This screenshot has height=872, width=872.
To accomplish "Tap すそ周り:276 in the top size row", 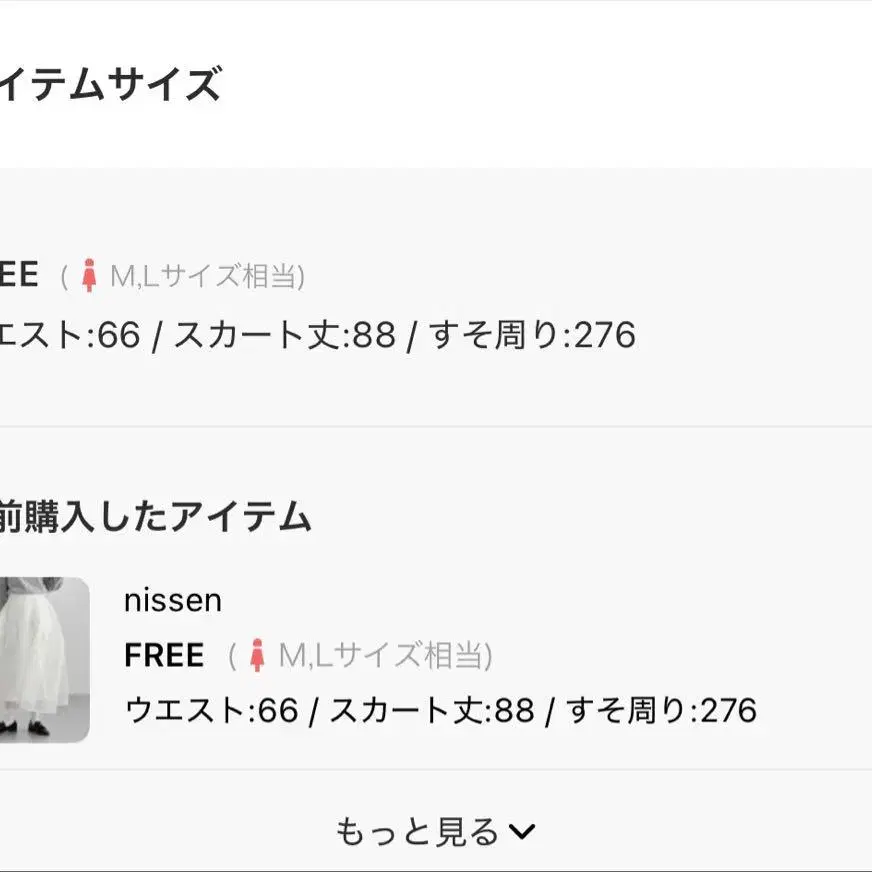I will (x=532, y=335).
